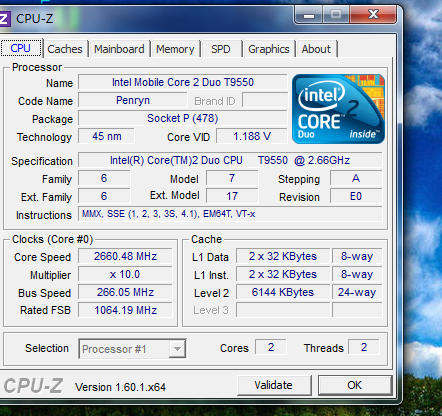Select the CPU tab
The image size is (442, 416).
click(x=21, y=48)
